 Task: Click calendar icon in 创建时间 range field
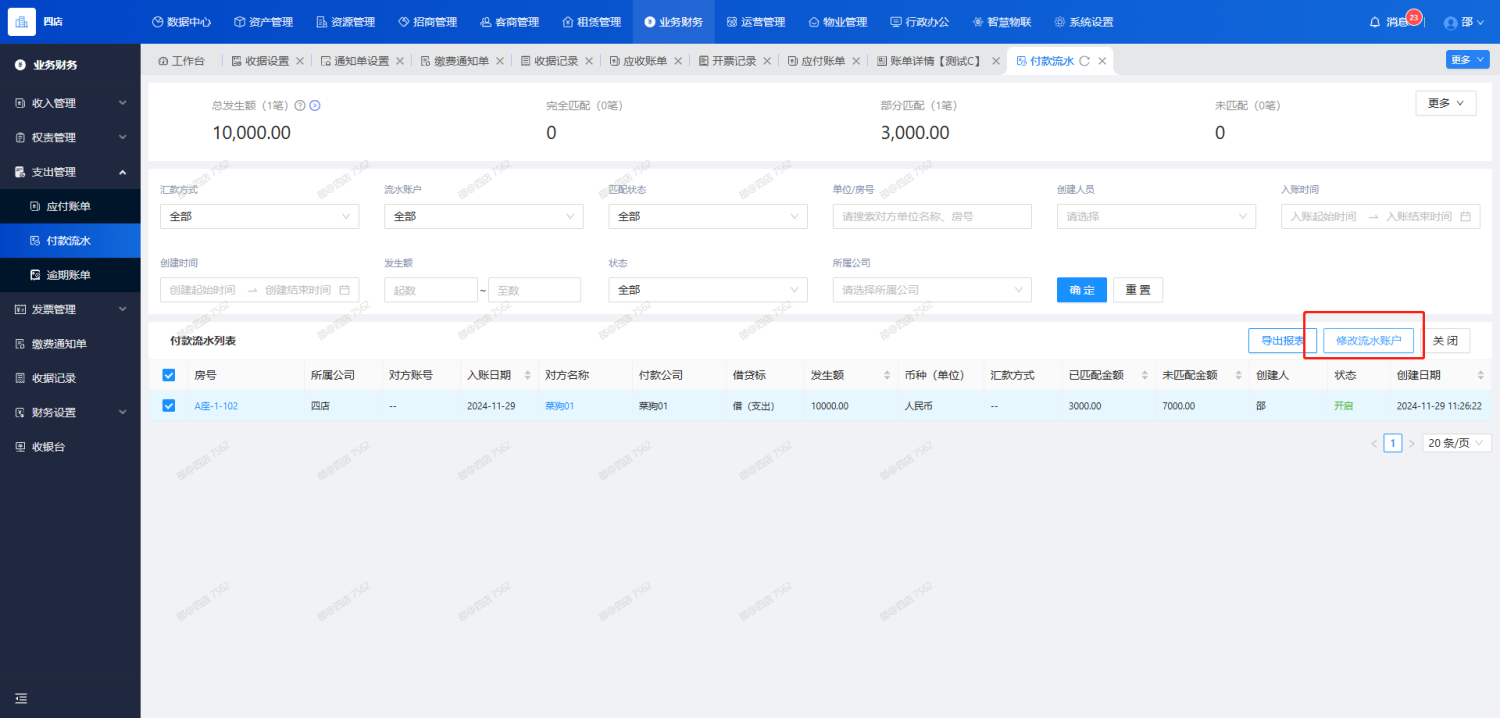tap(344, 290)
